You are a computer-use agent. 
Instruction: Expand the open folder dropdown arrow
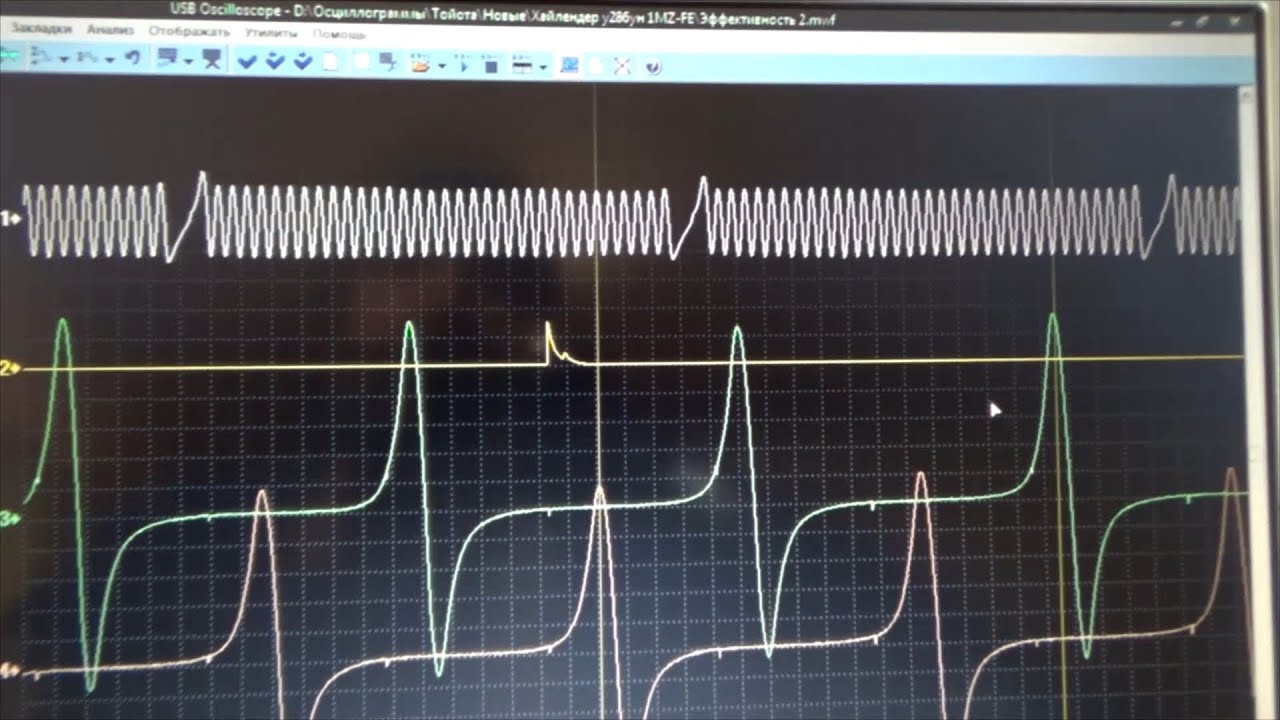pos(441,66)
